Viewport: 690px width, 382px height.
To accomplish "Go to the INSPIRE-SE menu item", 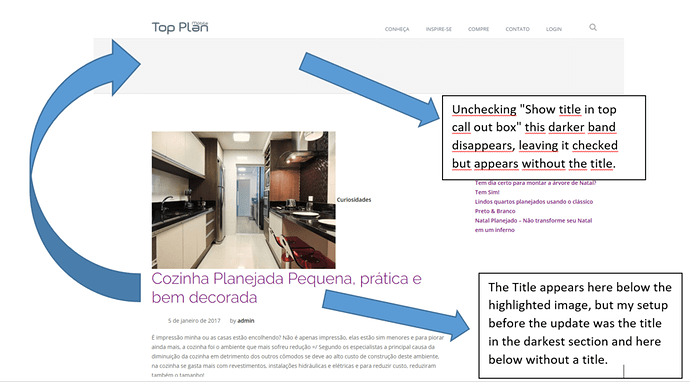I will tap(438, 29).
